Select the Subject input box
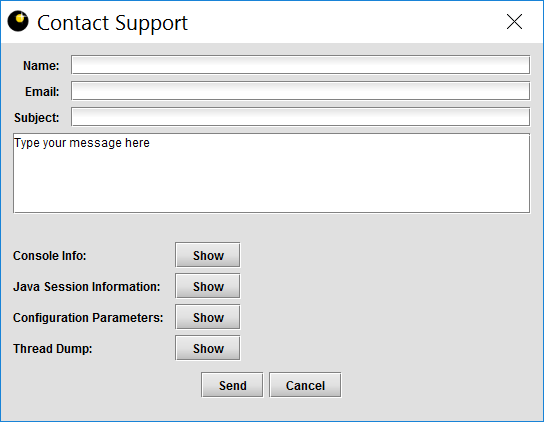The image size is (544, 422). click(x=300, y=117)
